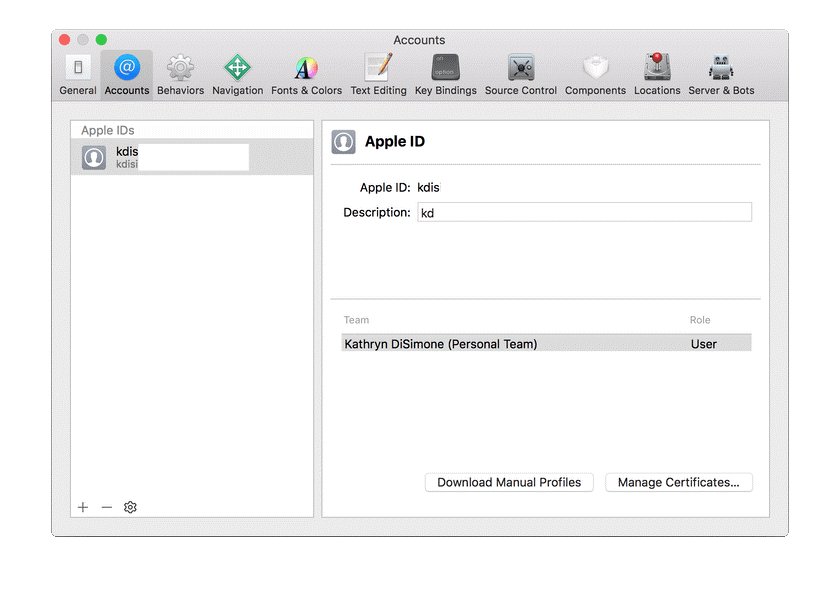Click the Role column header
This screenshot has width=840, height=609.
pyautogui.click(x=700, y=320)
